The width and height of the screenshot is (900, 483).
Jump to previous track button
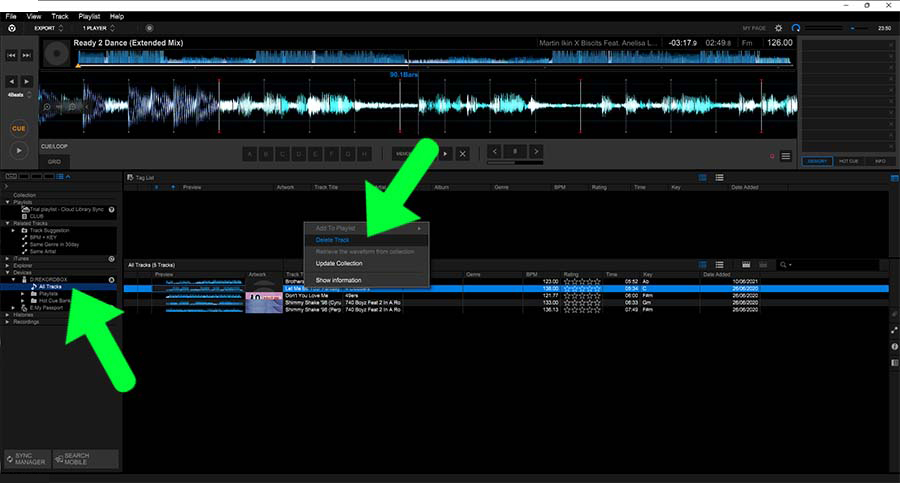pos(11,55)
